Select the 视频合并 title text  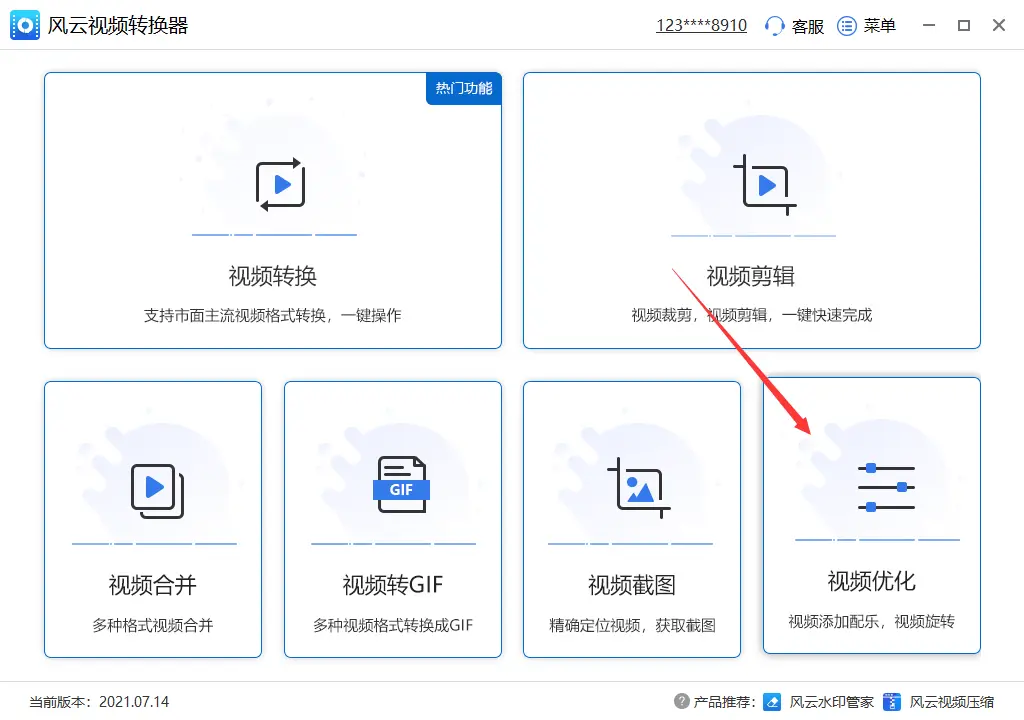coord(153,585)
